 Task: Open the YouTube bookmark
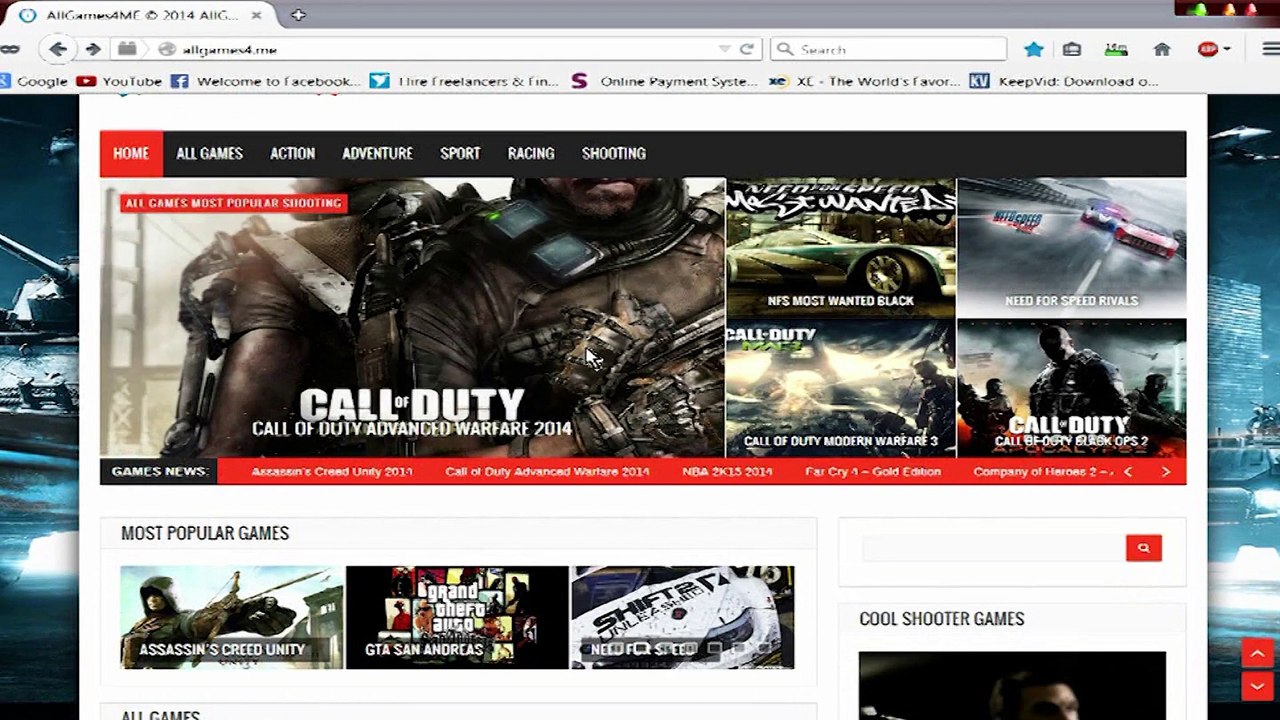(x=119, y=81)
